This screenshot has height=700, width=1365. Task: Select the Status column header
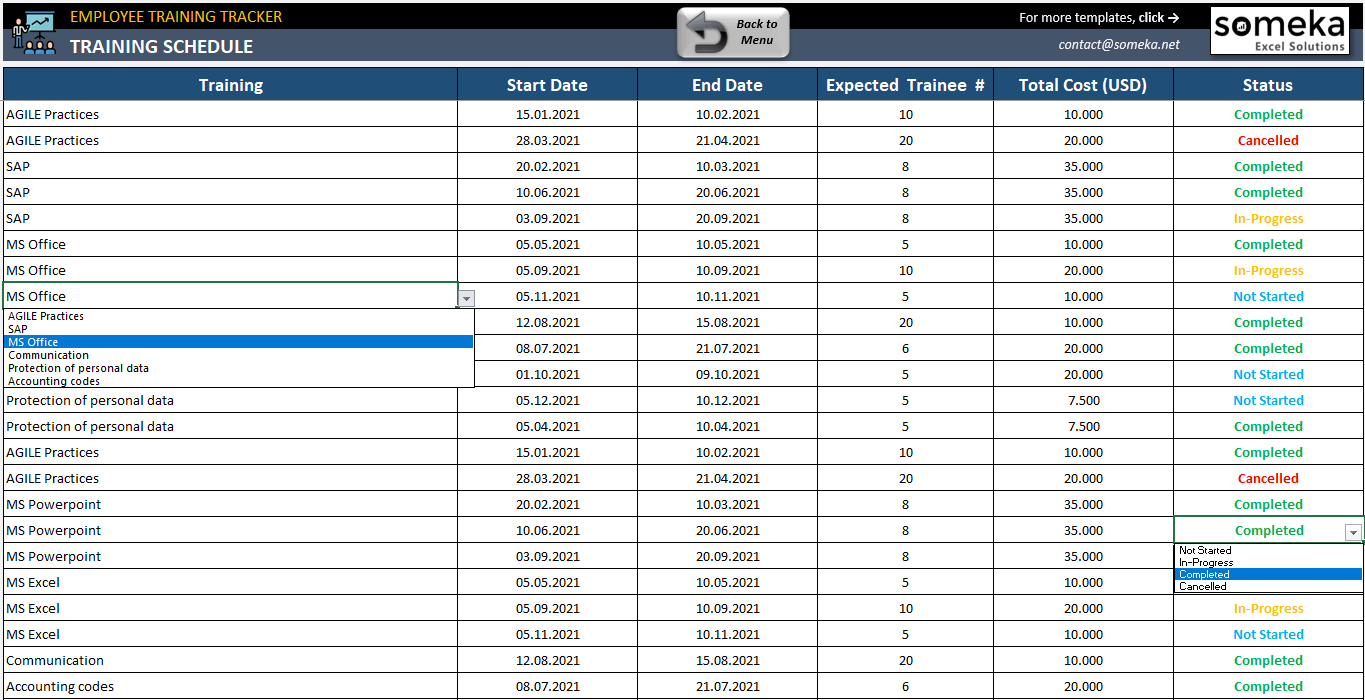click(x=1268, y=85)
